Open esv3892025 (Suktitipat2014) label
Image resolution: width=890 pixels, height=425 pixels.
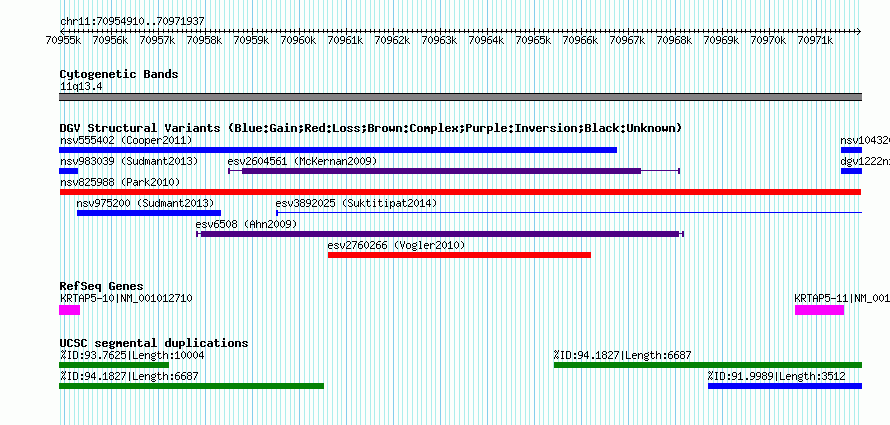pyautogui.click(x=356, y=203)
